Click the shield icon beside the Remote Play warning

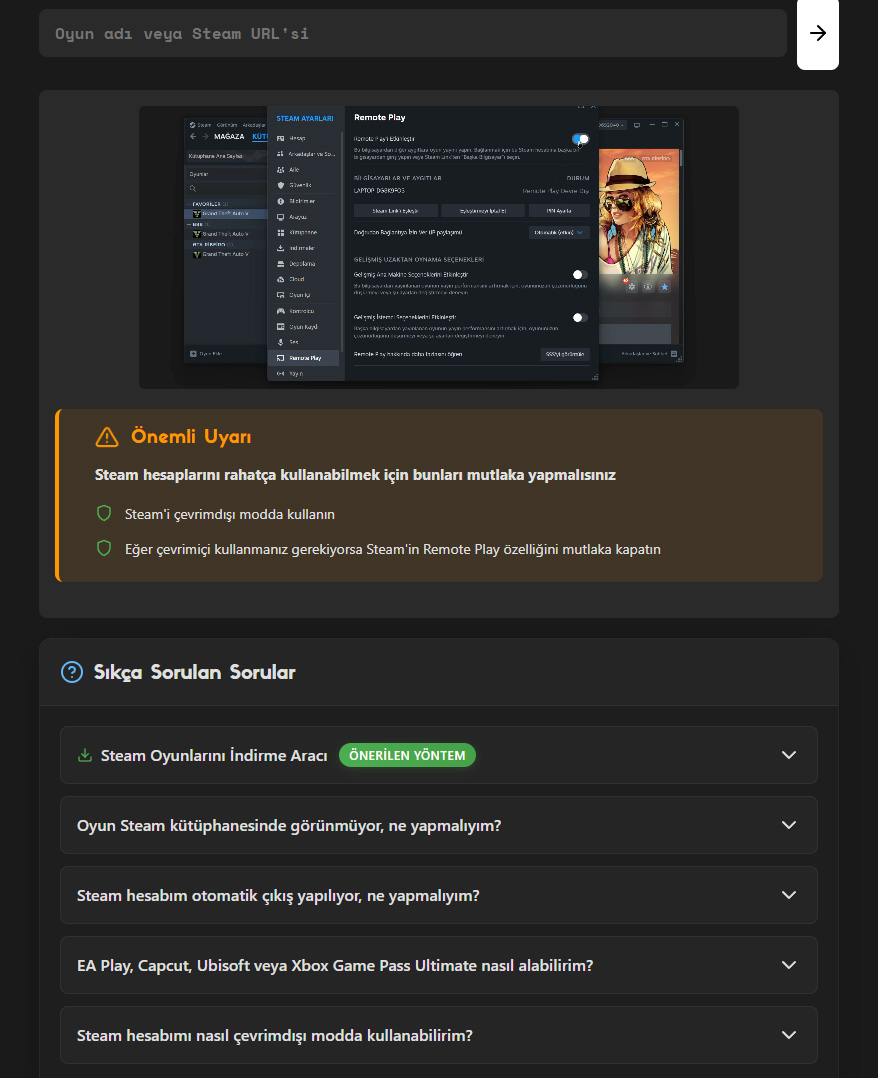point(103,549)
